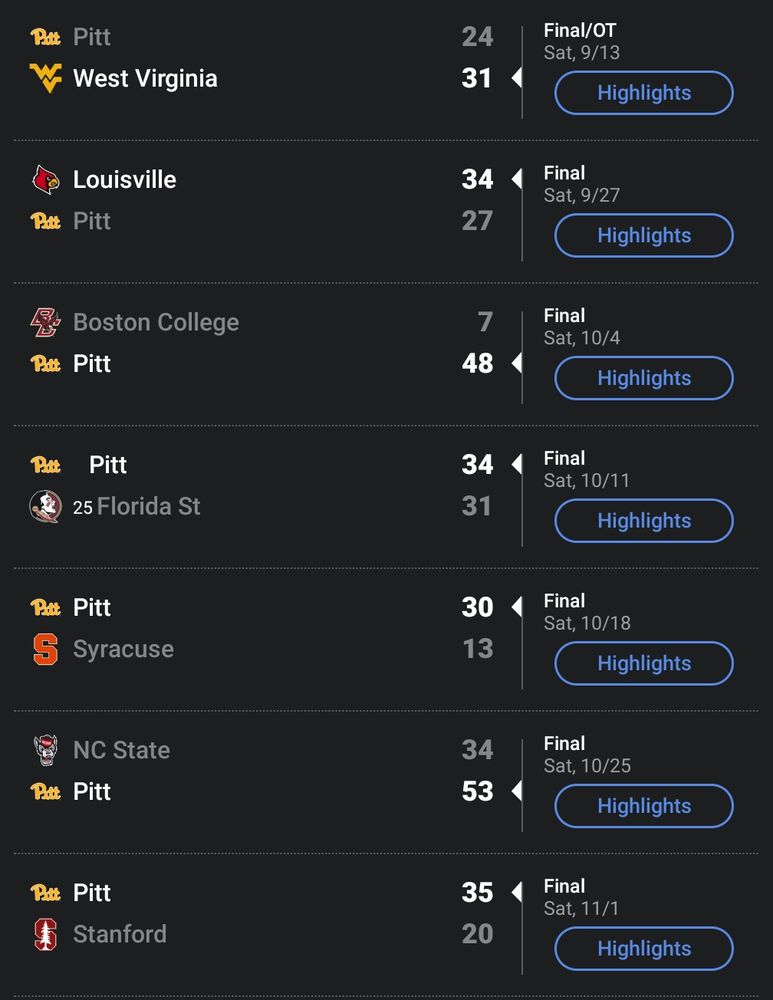Image resolution: width=773 pixels, height=1000 pixels.
Task: Click the Final/OT game status text
Action: pyautogui.click(x=580, y=30)
